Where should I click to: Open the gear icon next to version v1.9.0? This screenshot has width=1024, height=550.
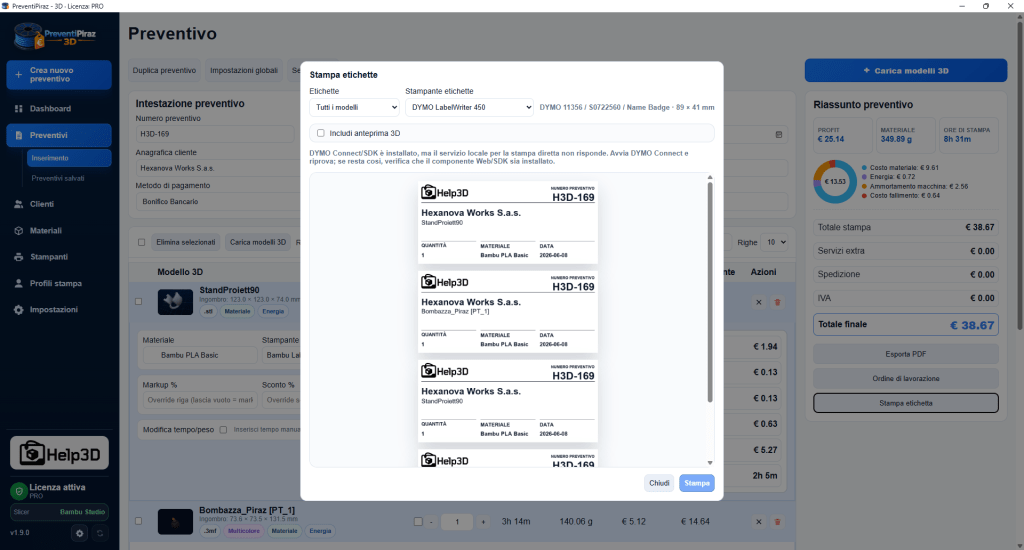pyautogui.click(x=80, y=533)
